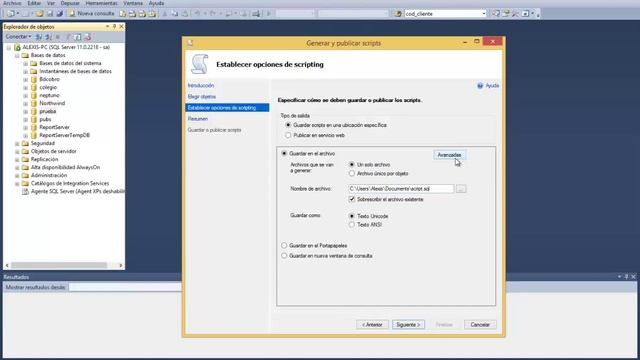Expand the Replicación folder node
This screenshot has width=640, height=360.
[x=17, y=160]
